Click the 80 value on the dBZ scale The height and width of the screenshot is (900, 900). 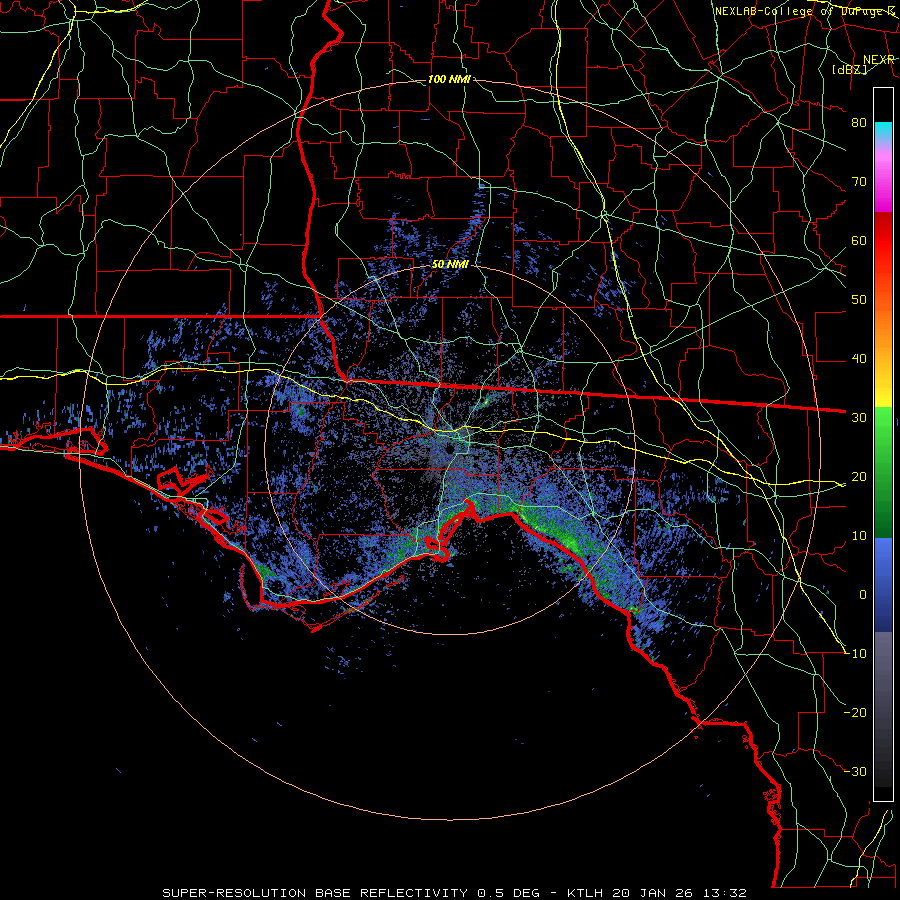coord(859,123)
